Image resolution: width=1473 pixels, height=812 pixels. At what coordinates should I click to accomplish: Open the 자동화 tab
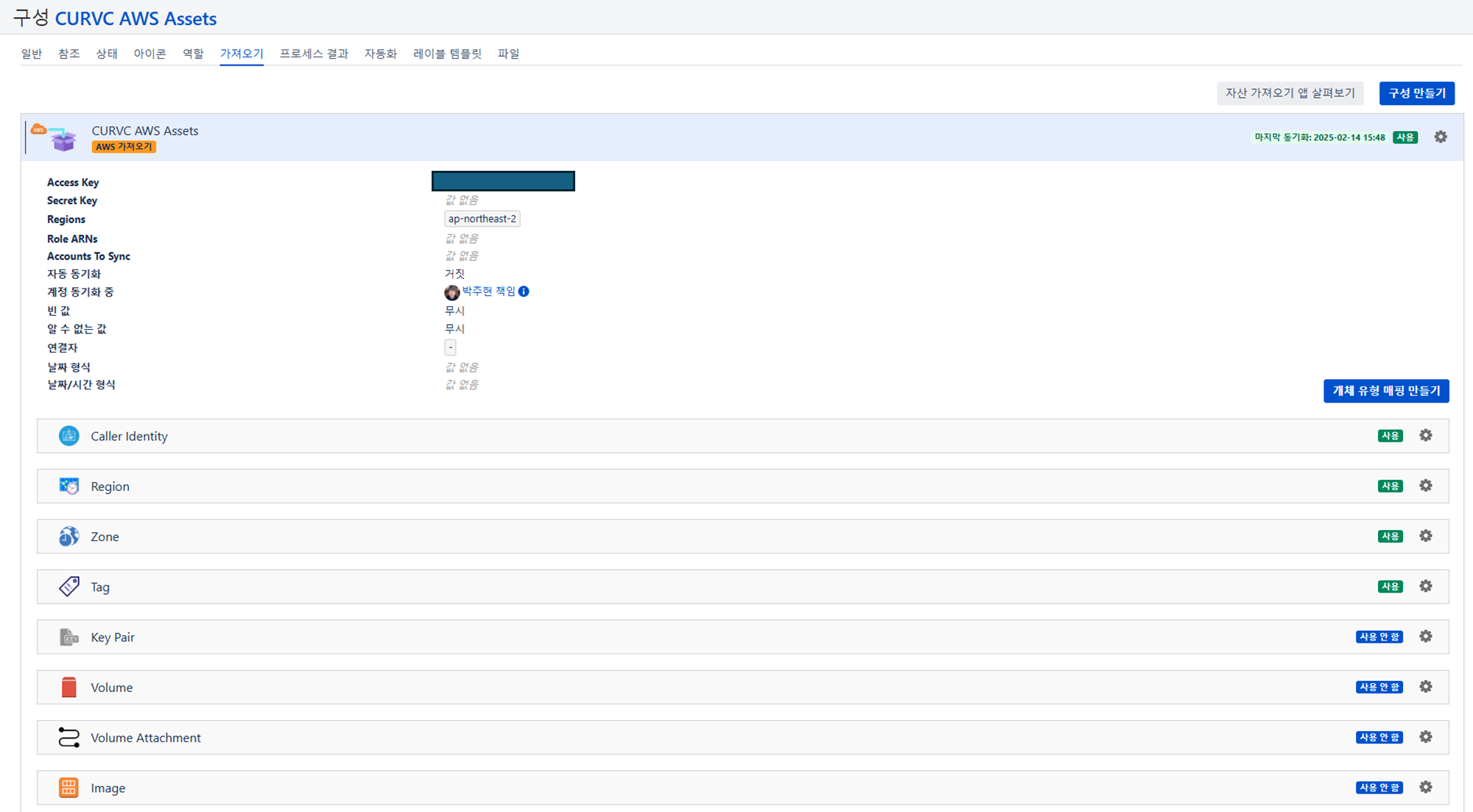click(381, 54)
